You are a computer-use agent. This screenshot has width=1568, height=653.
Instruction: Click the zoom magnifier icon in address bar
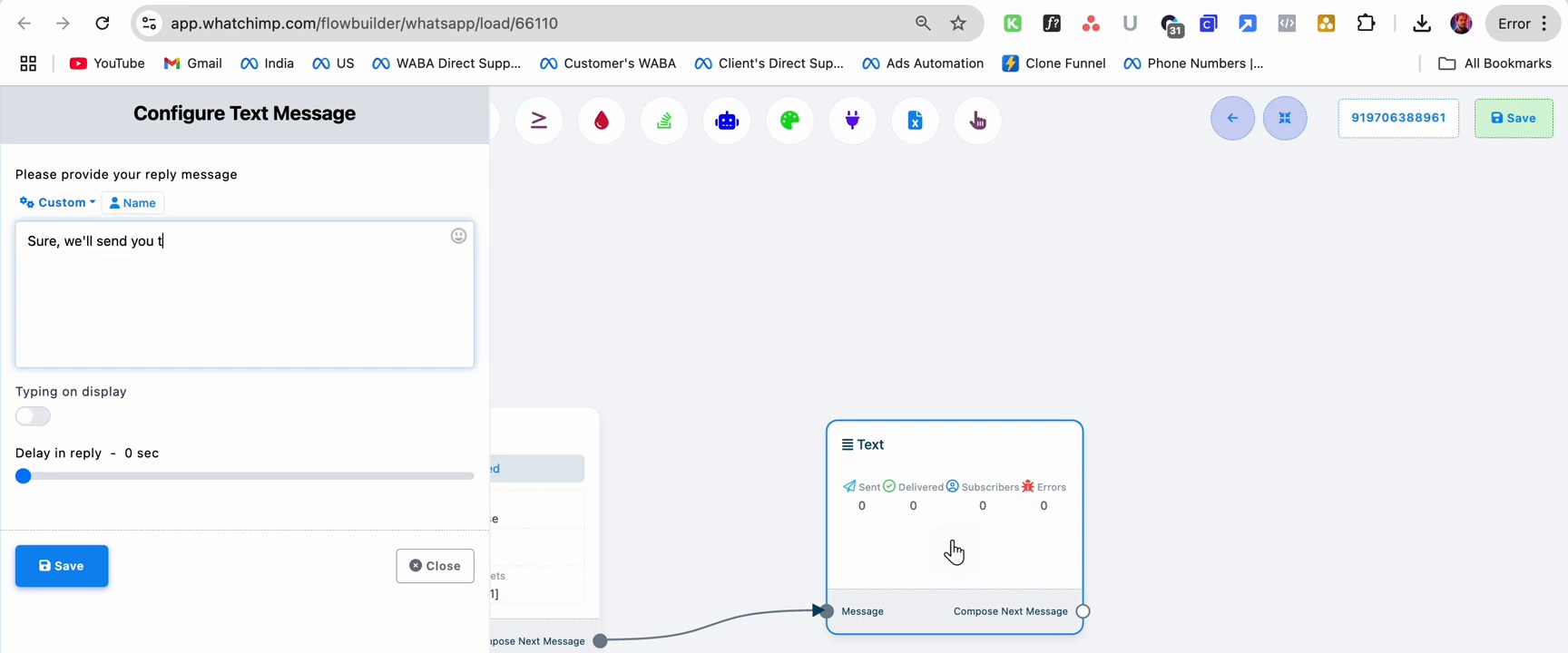click(x=923, y=24)
